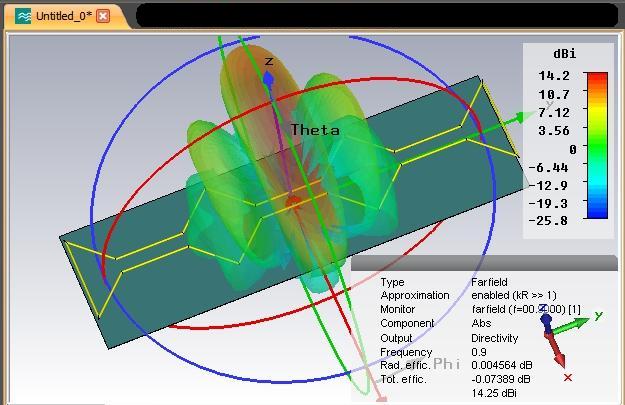Click the 3.56 scale label
This screenshot has width=625, height=405.
[x=554, y=131]
